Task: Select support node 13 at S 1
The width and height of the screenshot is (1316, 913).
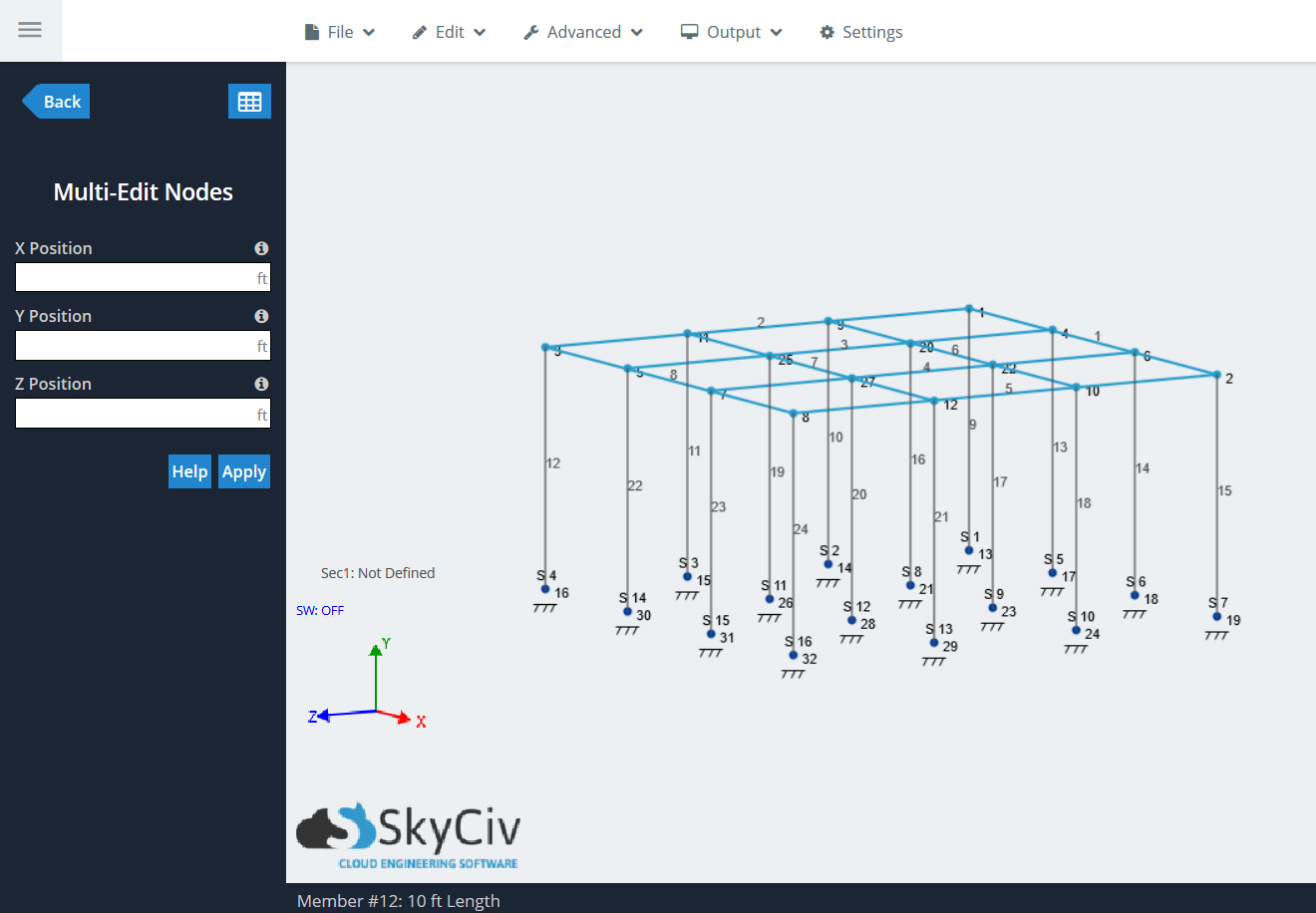Action: click(x=969, y=550)
